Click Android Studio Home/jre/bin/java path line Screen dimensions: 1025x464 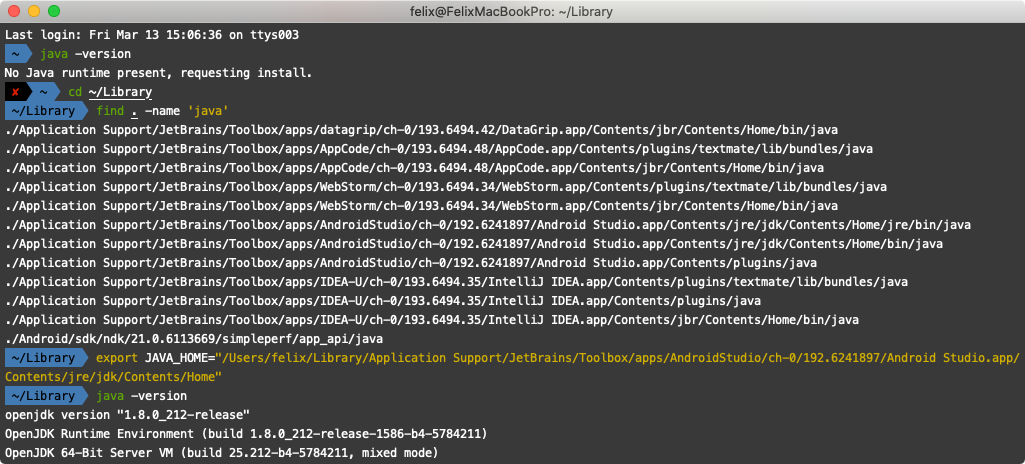(x=488, y=225)
